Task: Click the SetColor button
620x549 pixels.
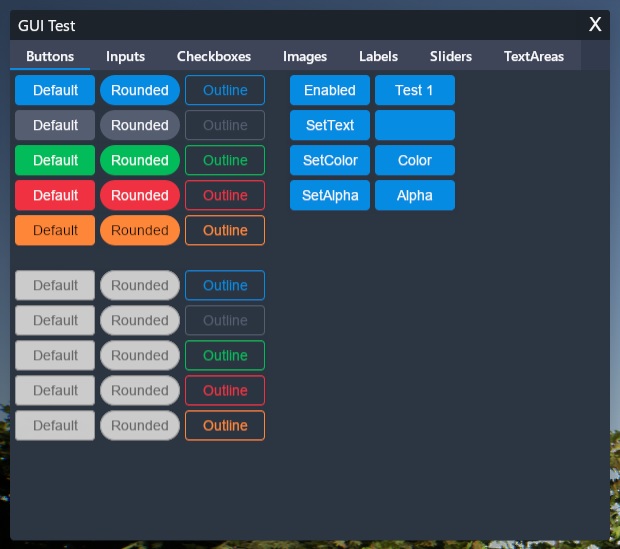Action: pyautogui.click(x=330, y=160)
